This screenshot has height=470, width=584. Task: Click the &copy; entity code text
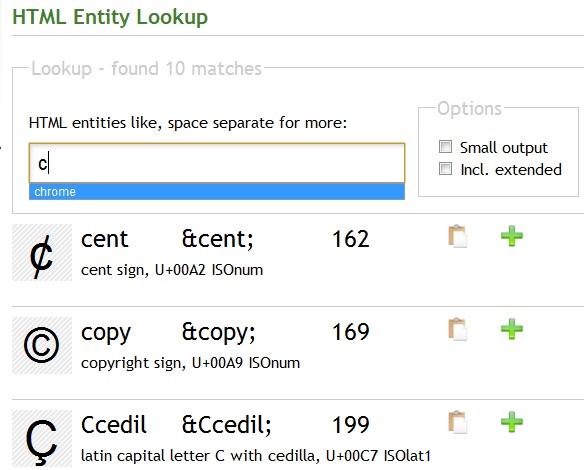[x=219, y=333]
